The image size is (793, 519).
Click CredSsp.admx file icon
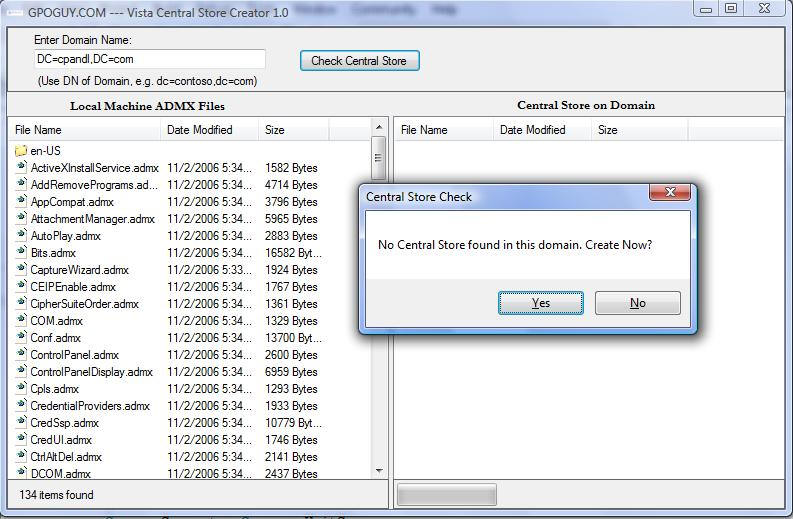coord(21,422)
